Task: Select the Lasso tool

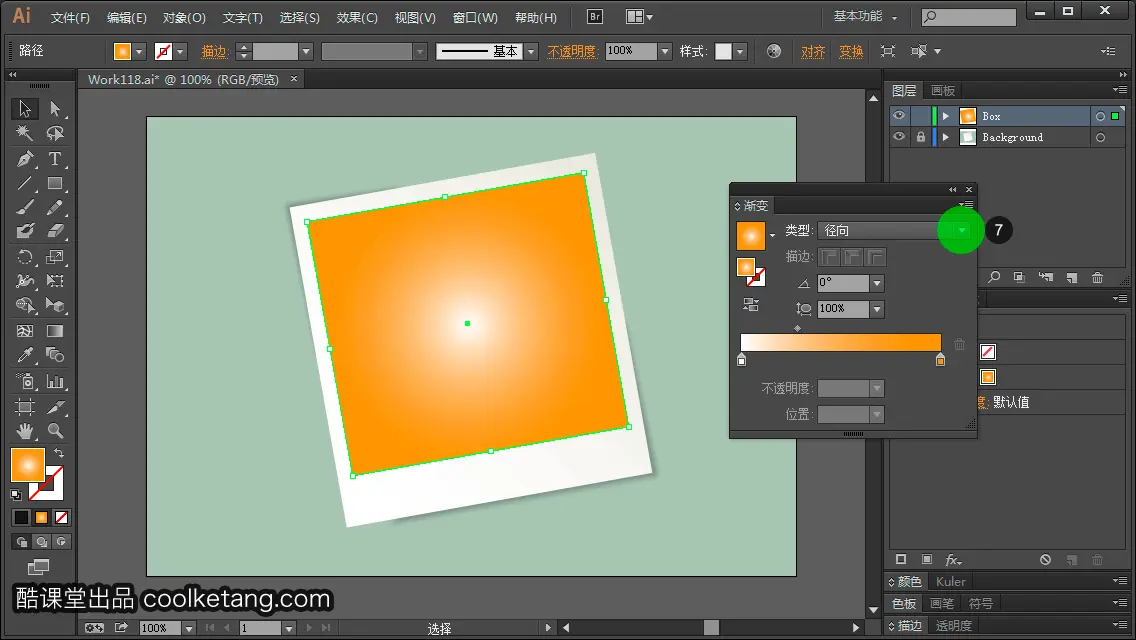Action: (55, 133)
